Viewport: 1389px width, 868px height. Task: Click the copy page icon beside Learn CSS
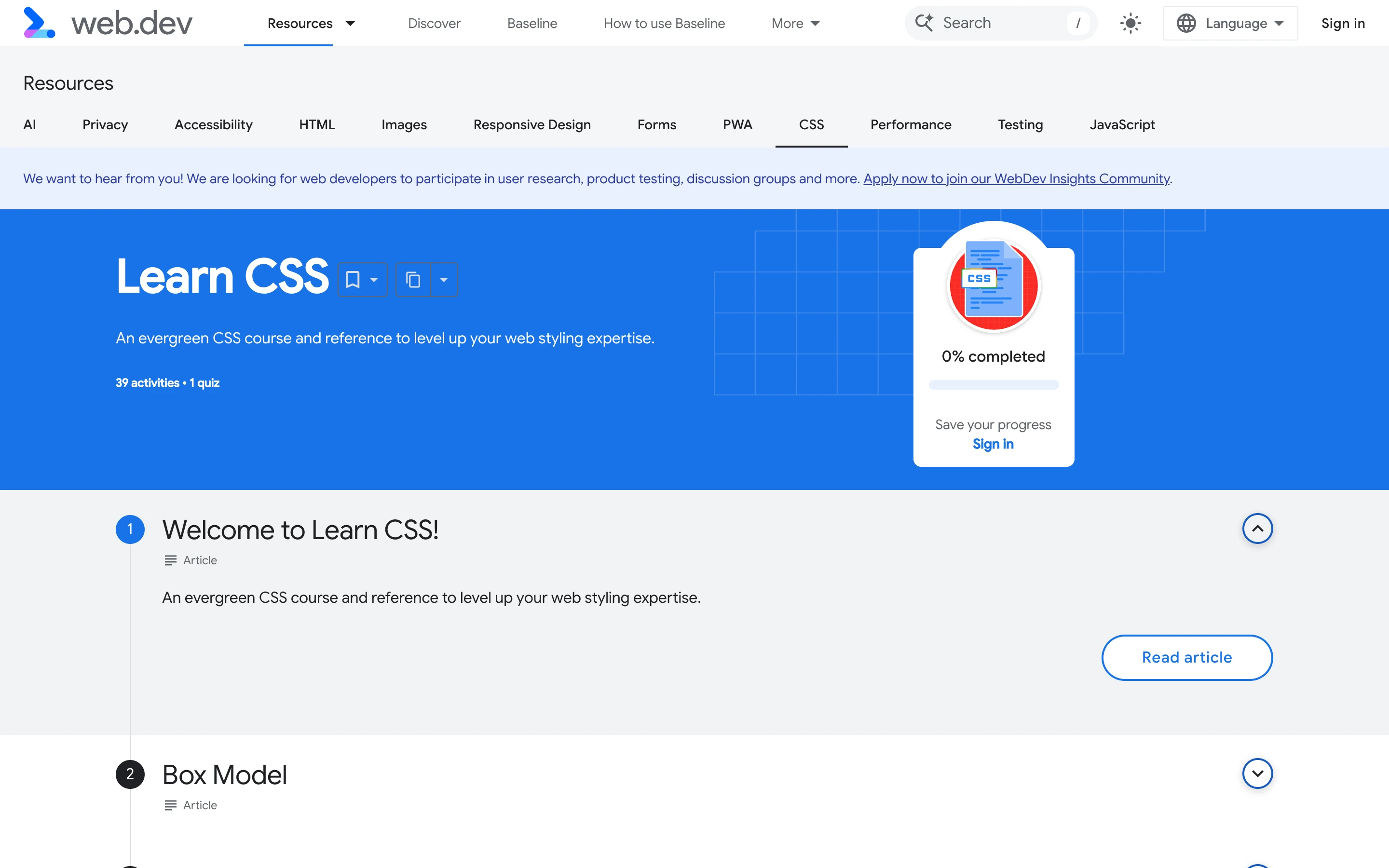point(413,280)
